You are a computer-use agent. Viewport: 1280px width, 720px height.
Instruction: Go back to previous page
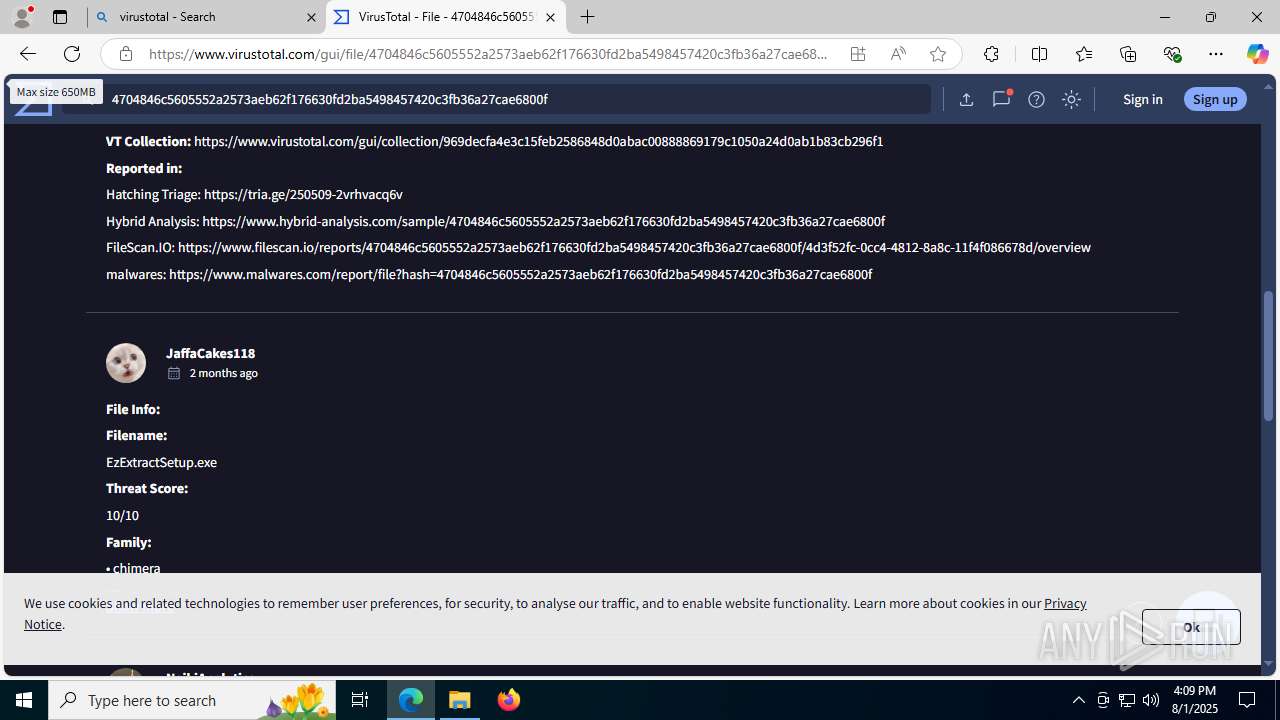[x=27, y=54]
